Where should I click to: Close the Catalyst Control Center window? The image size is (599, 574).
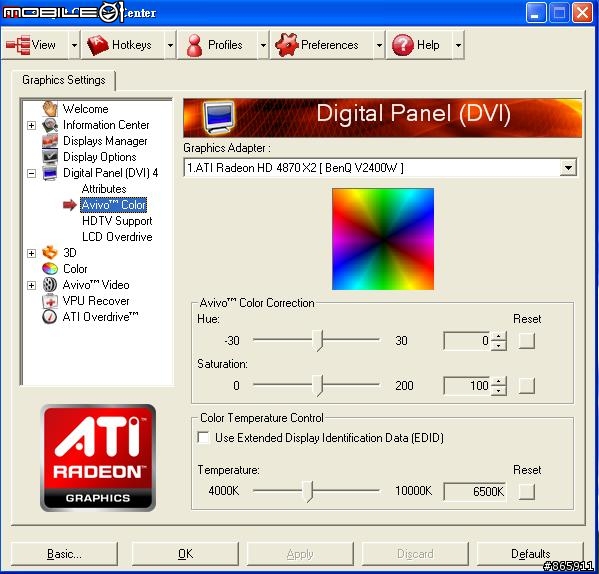[582, 13]
